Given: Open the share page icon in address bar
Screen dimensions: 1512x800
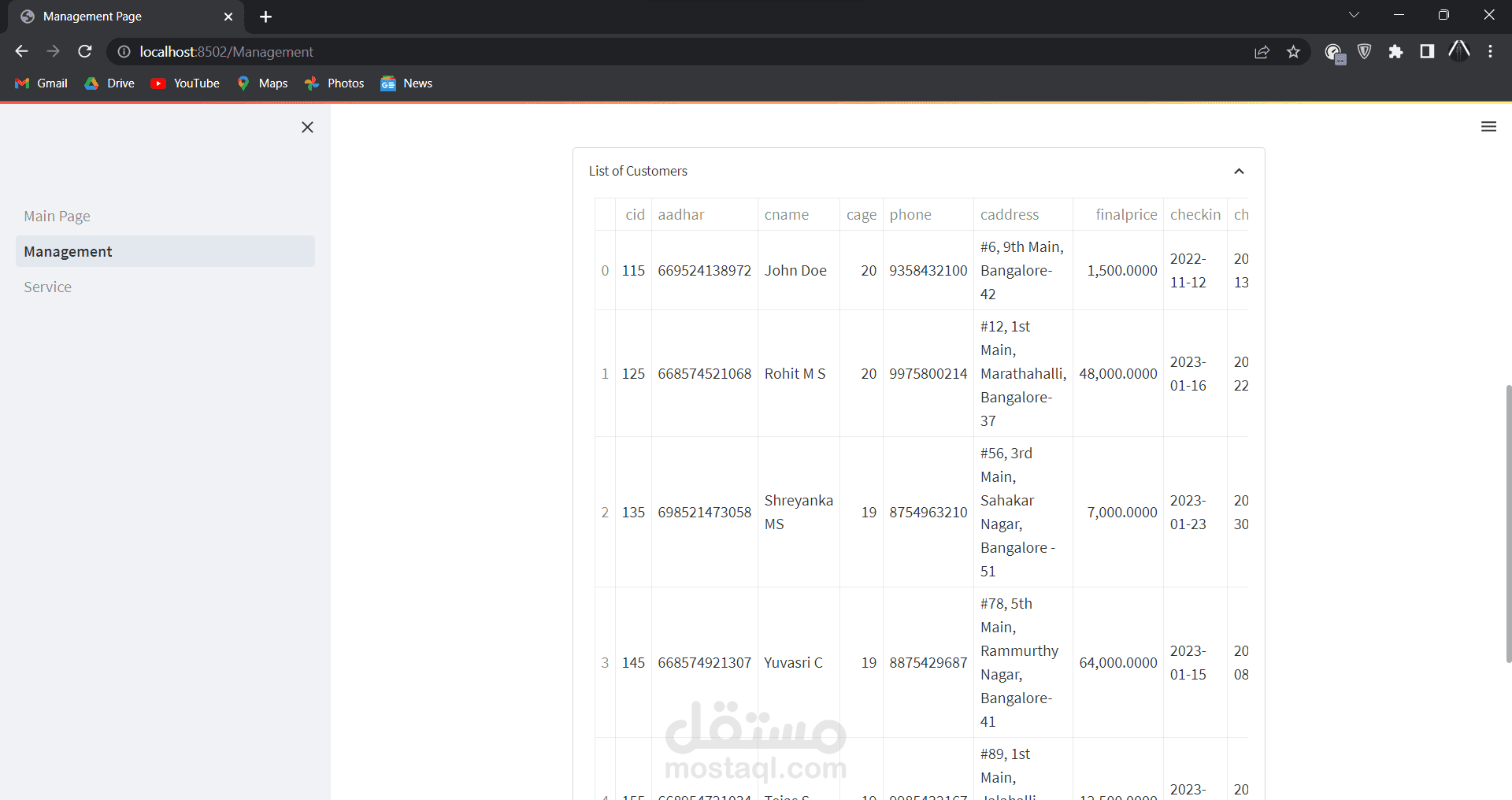Looking at the screenshot, I should tap(1262, 51).
